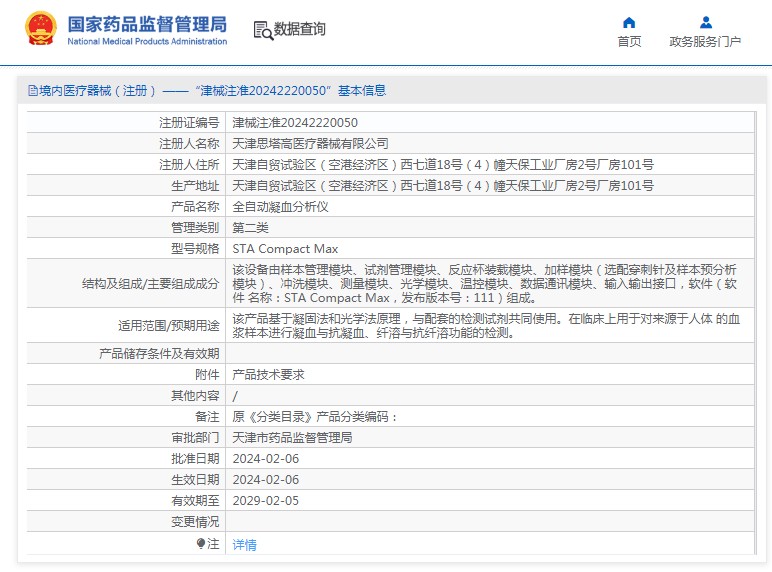Click the national emblem logo
This screenshot has height=572, width=772.
click(x=41, y=29)
